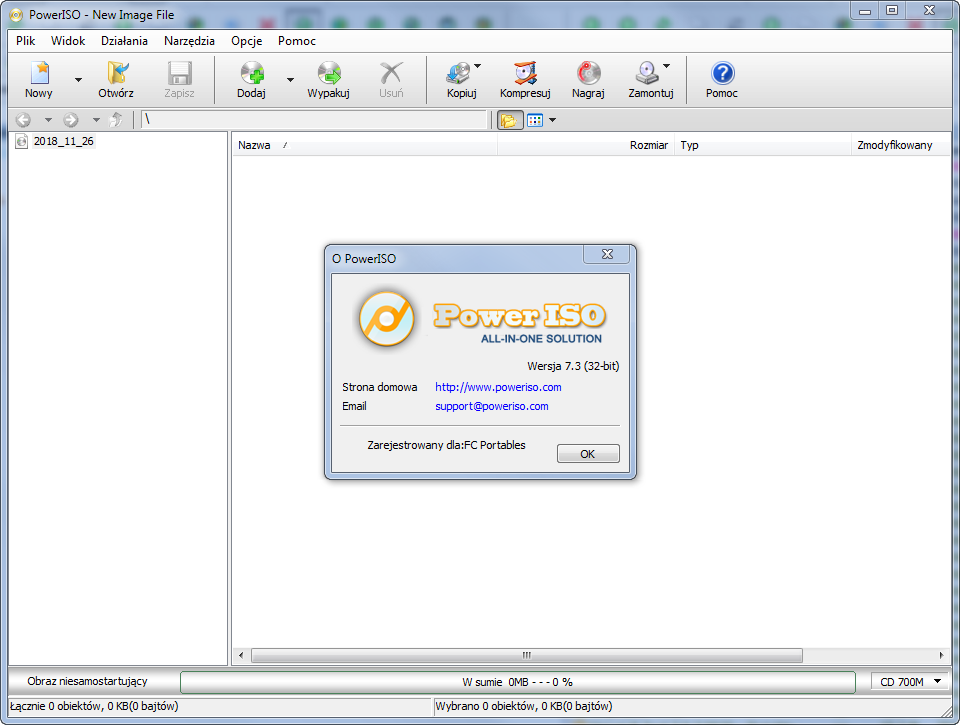
Task: Click the Łącznie 0 obiektów status text
Action: [94, 706]
